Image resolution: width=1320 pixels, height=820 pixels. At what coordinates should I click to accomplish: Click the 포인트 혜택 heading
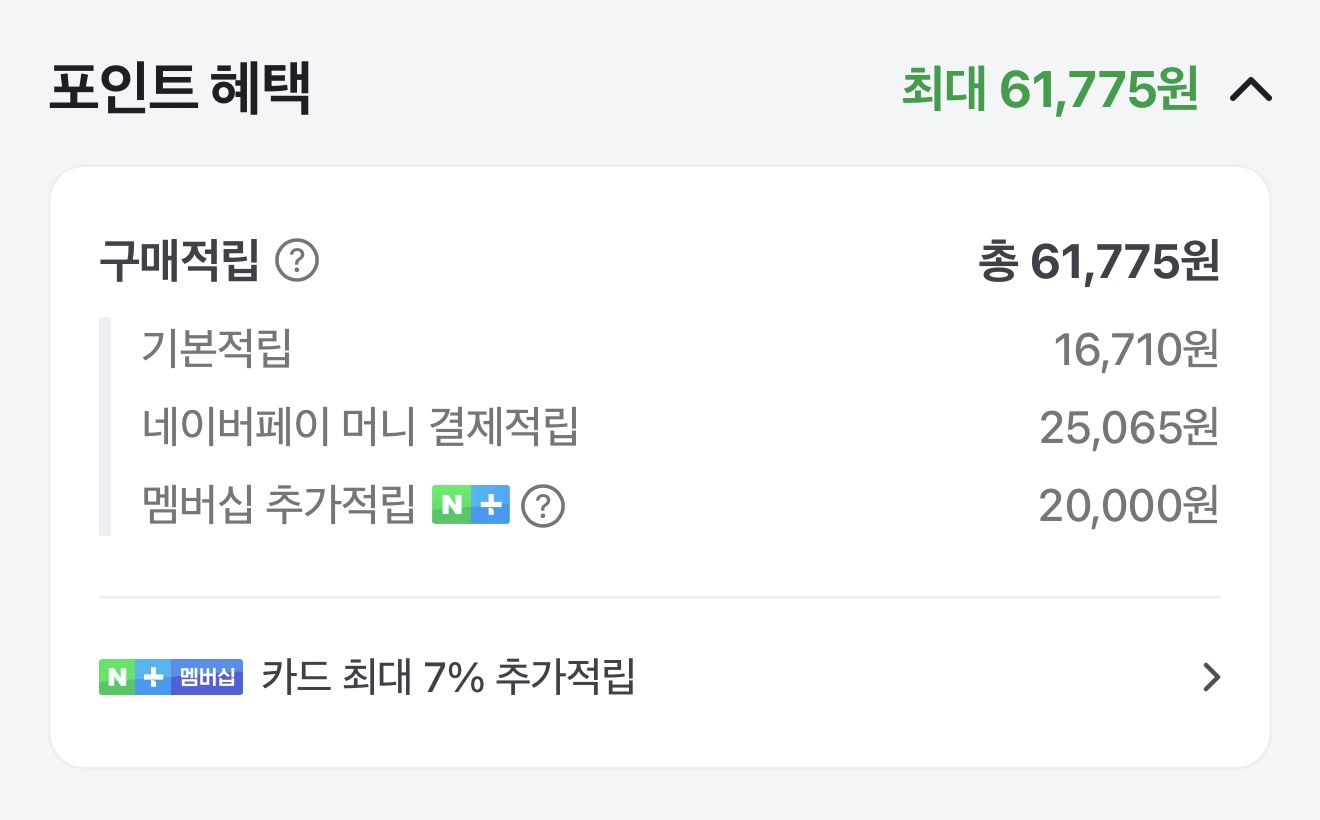180,90
